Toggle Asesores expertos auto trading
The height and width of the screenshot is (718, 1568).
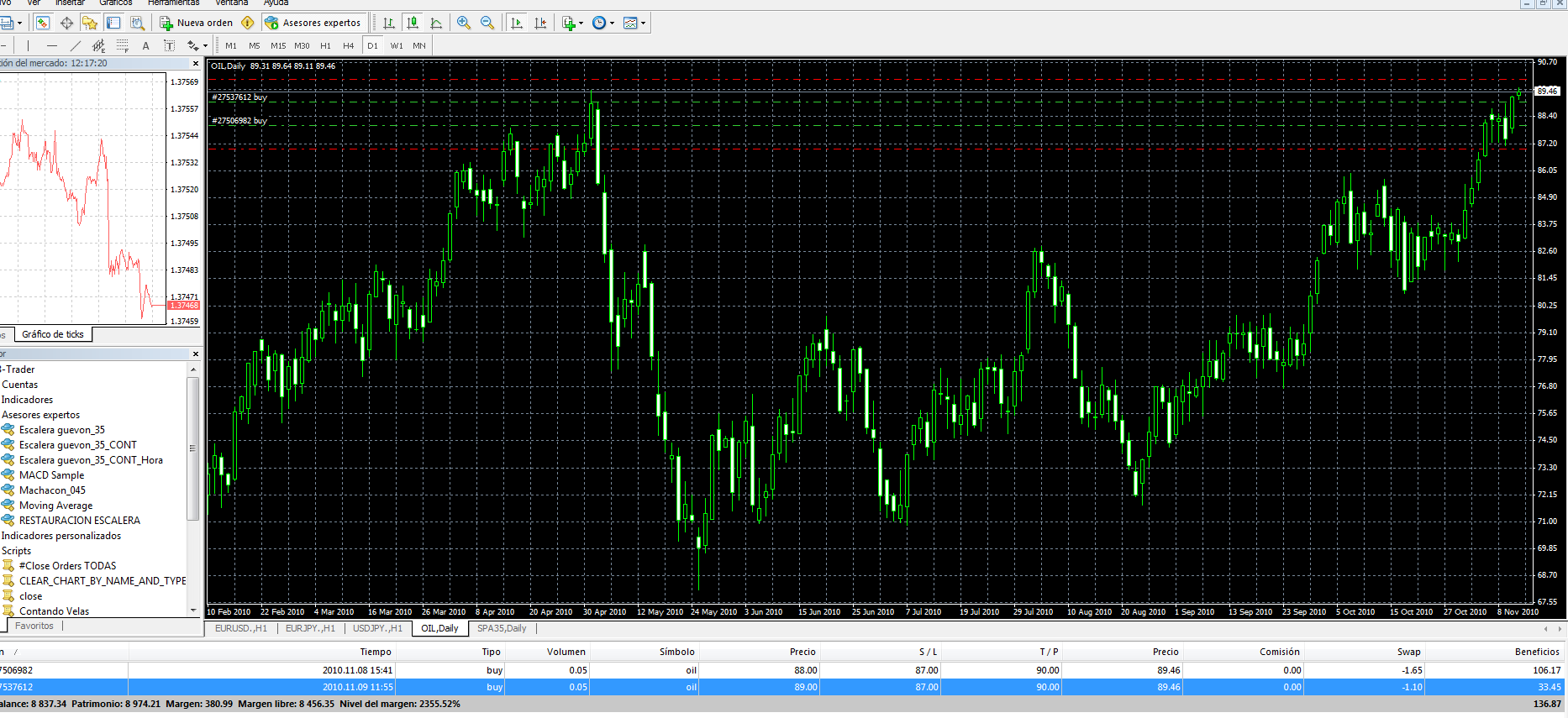tap(313, 23)
